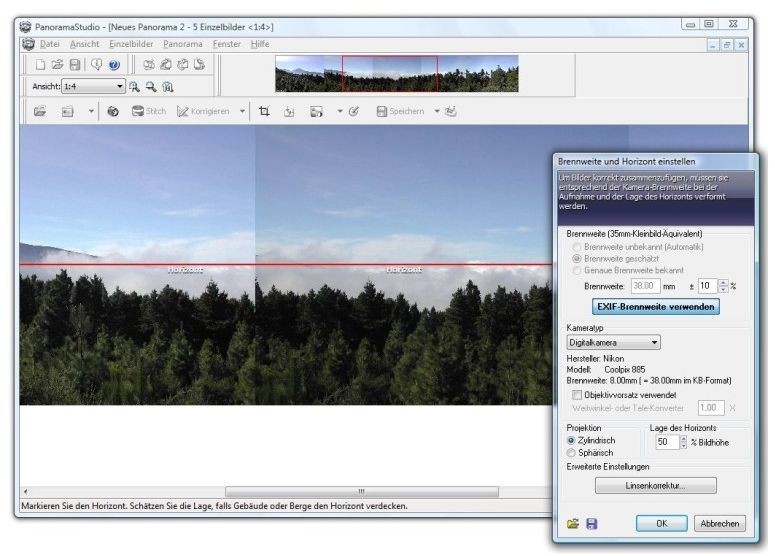The width and height of the screenshot is (775, 556).
Task: Open the blue help question mark icon
Action: 114,65
